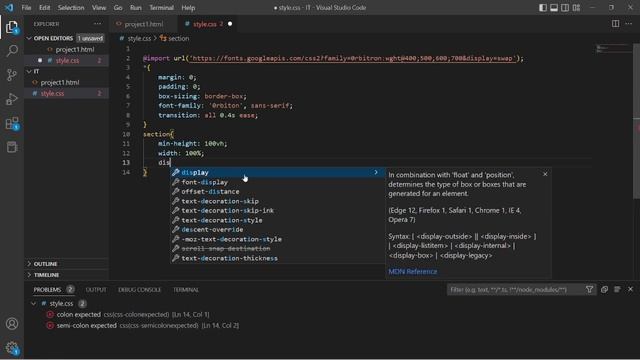Open the File menu
This screenshot has width=640, height=360.
click(26, 8)
